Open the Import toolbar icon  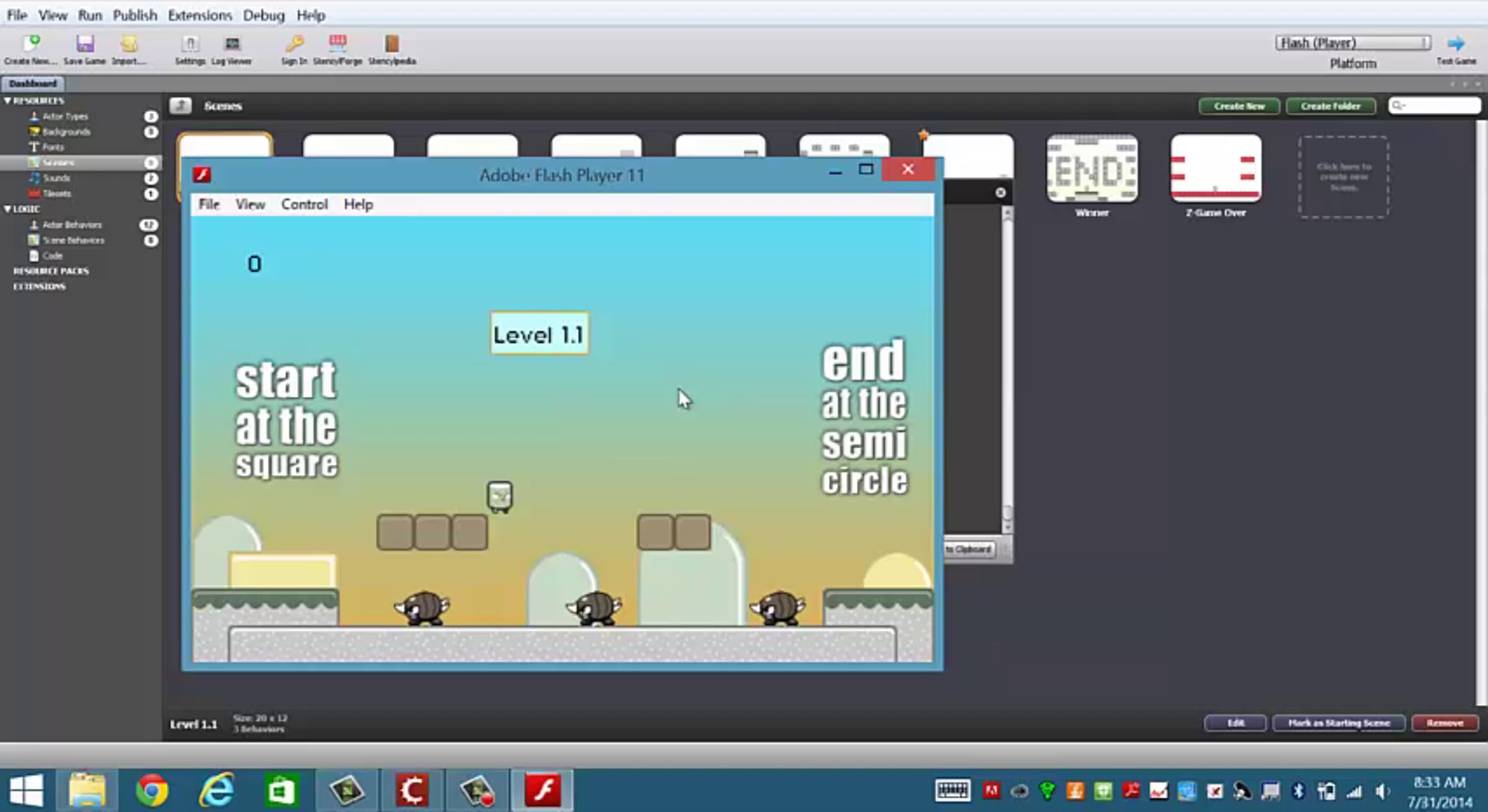[129, 50]
